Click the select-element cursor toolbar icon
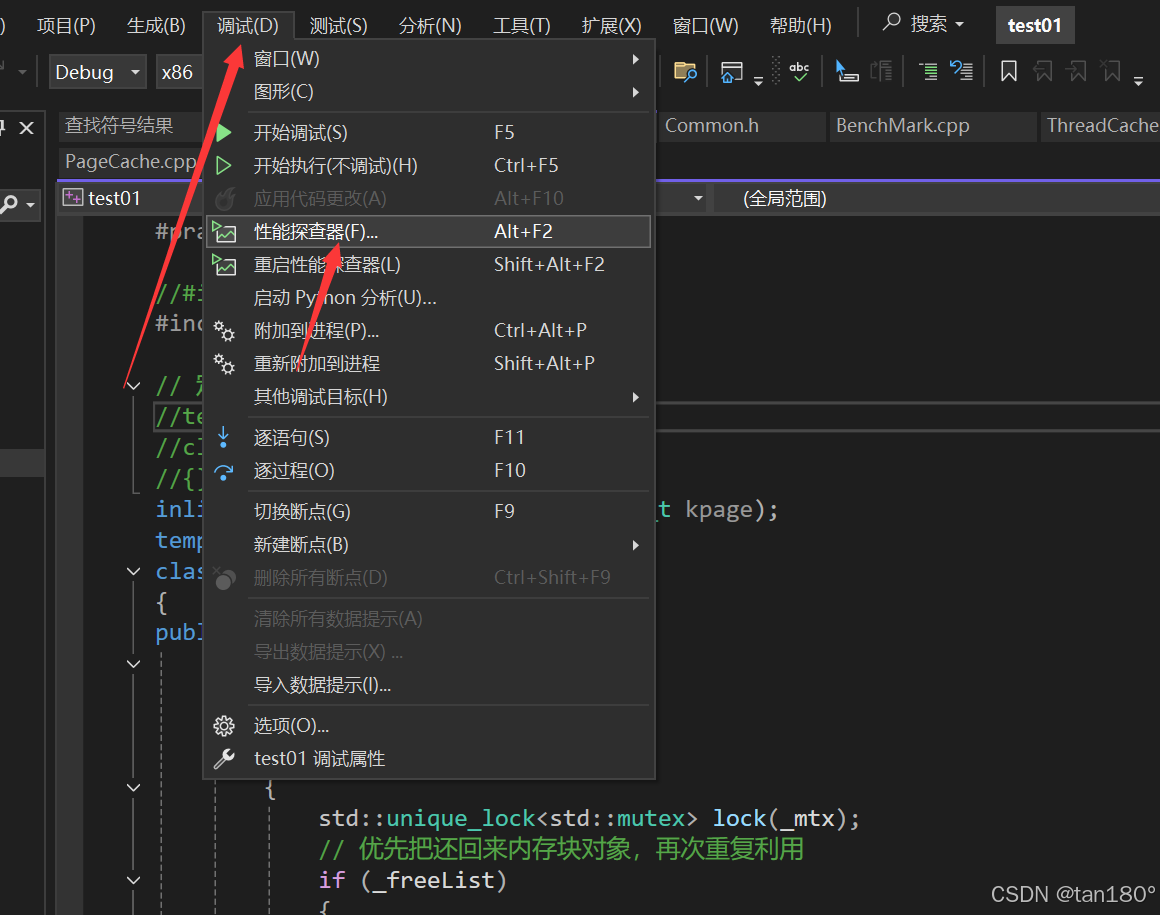 click(846, 71)
